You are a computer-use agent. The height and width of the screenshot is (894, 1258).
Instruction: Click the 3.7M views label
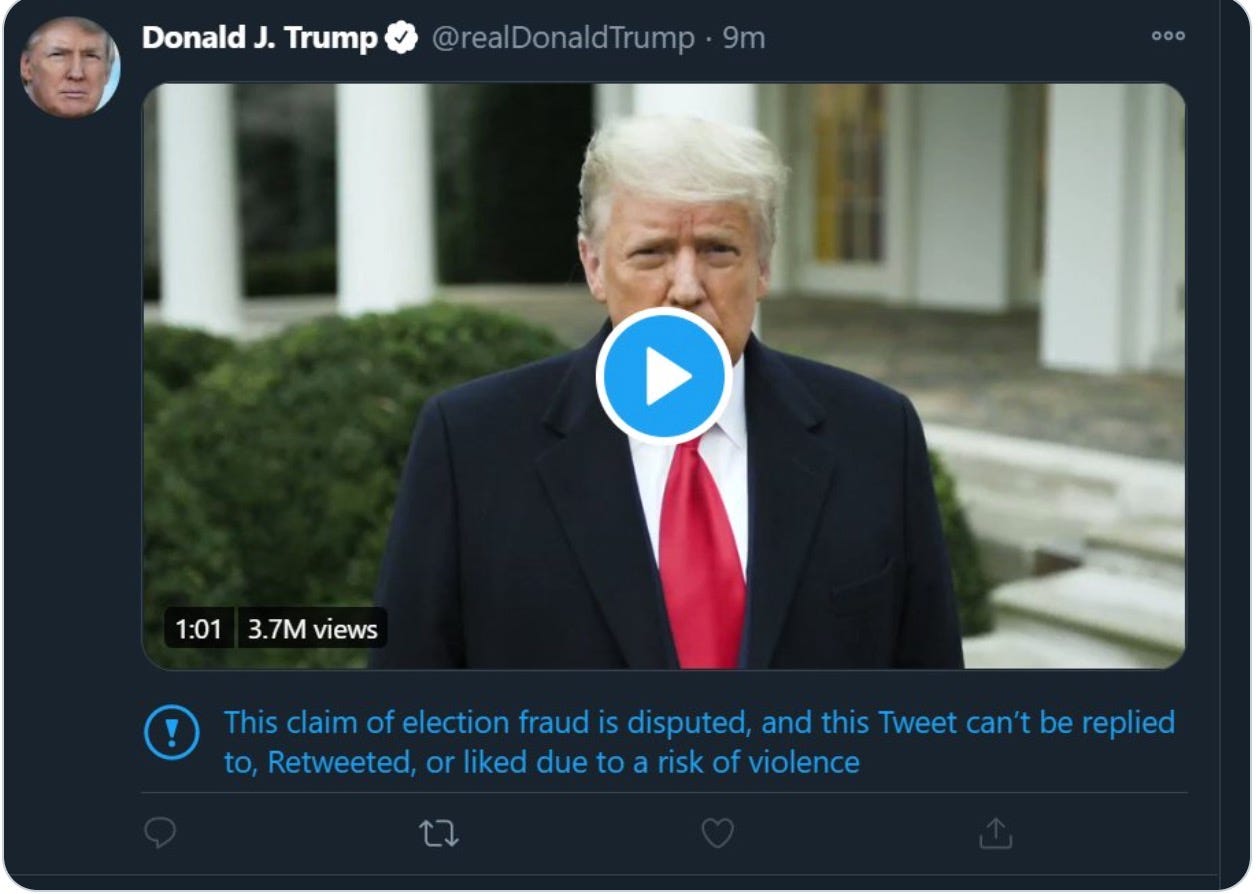312,629
